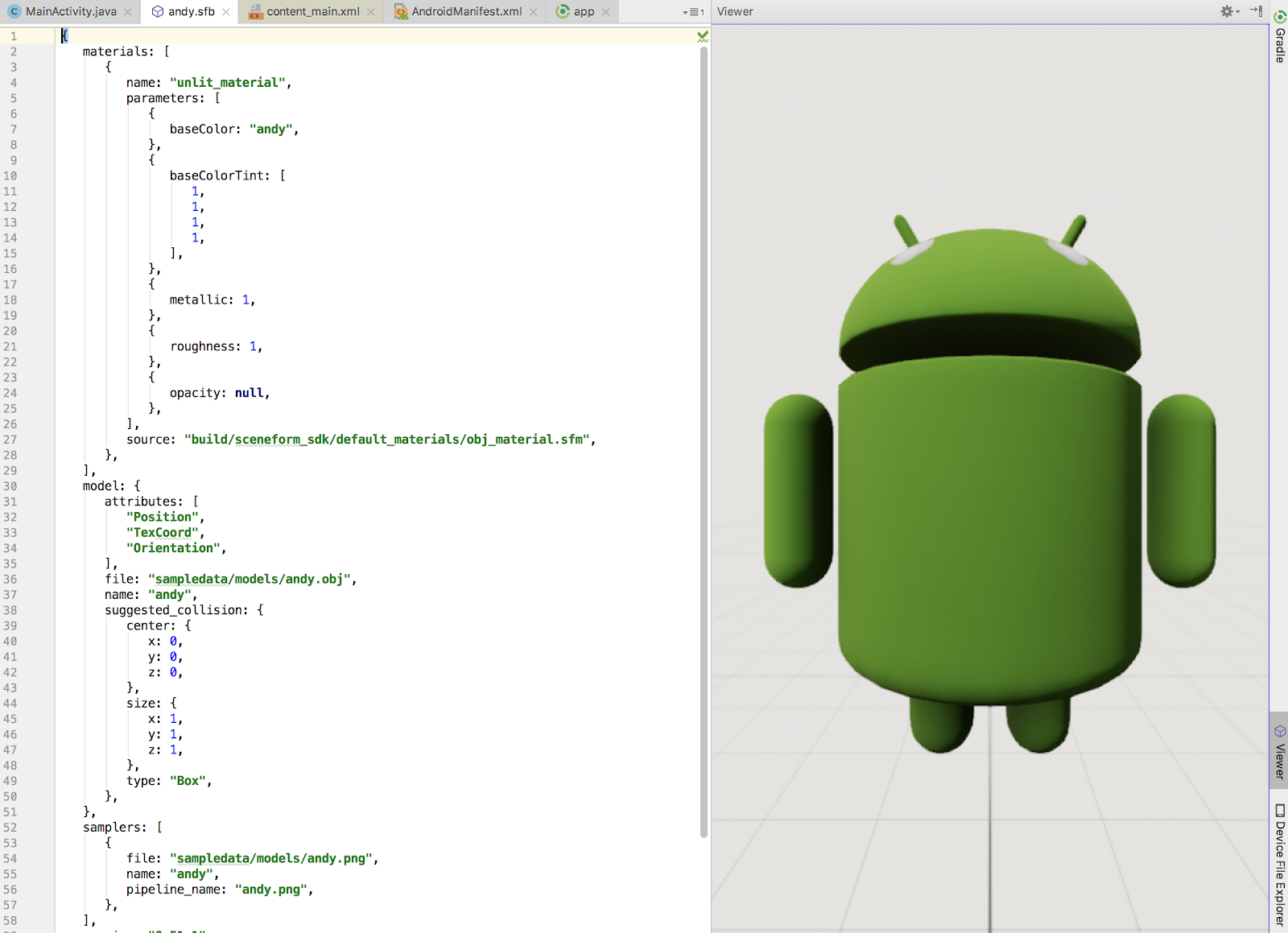The width and height of the screenshot is (1288, 933).
Task: Click the "Orientation" attribute string
Action: (x=173, y=547)
